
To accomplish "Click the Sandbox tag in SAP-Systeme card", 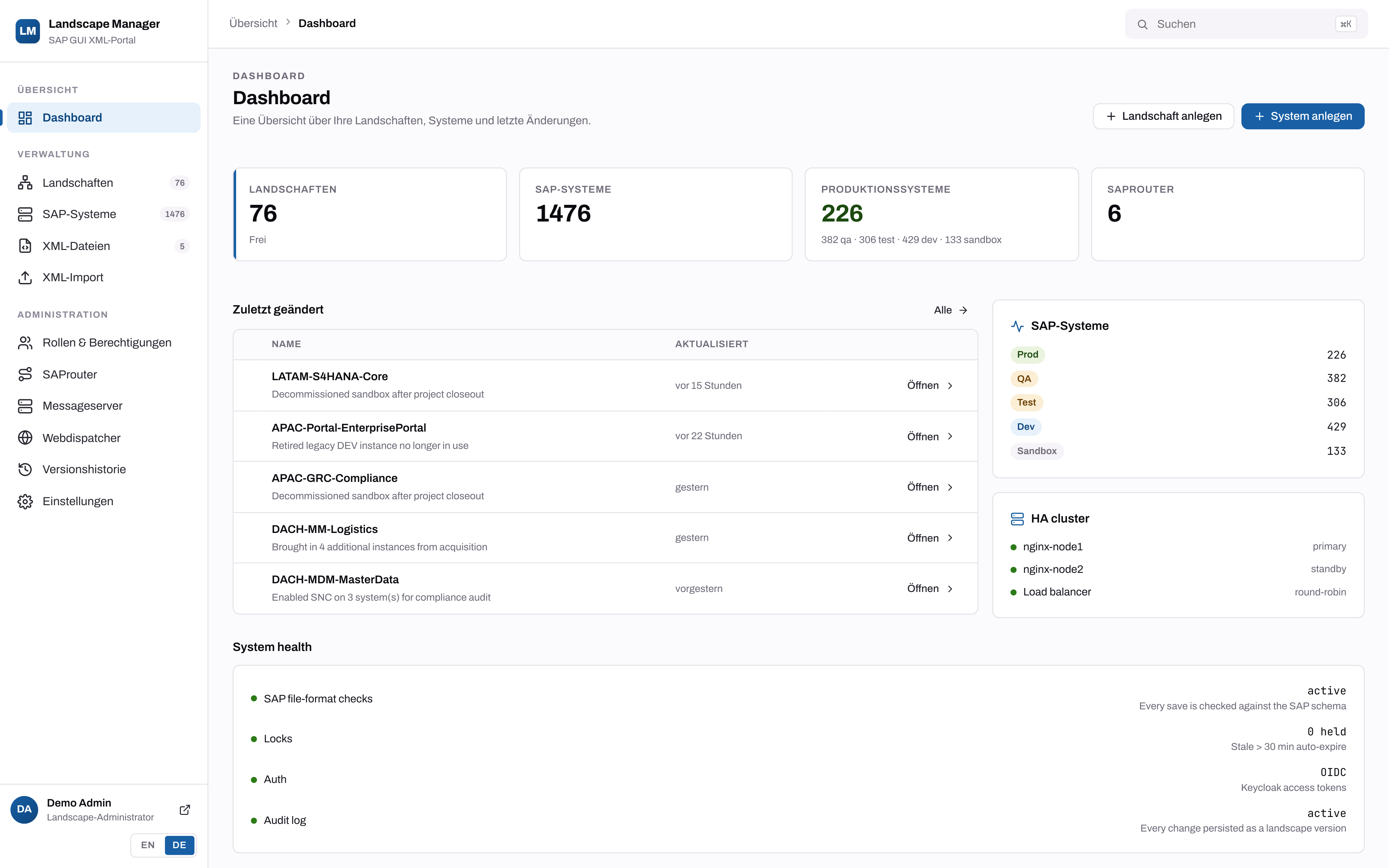I will pos(1037,451).
